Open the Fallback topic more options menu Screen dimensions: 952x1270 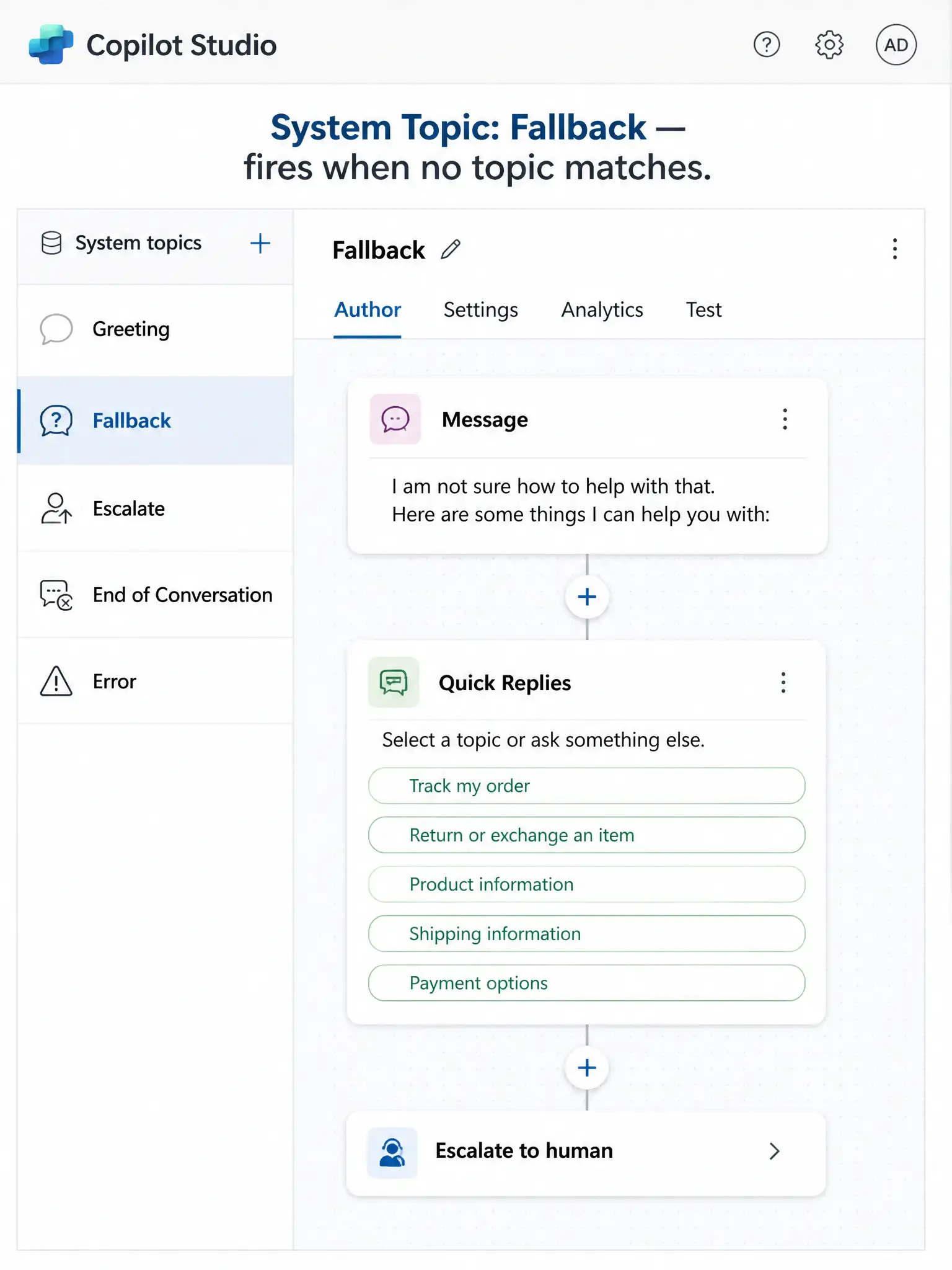click(x=894, y=249)
